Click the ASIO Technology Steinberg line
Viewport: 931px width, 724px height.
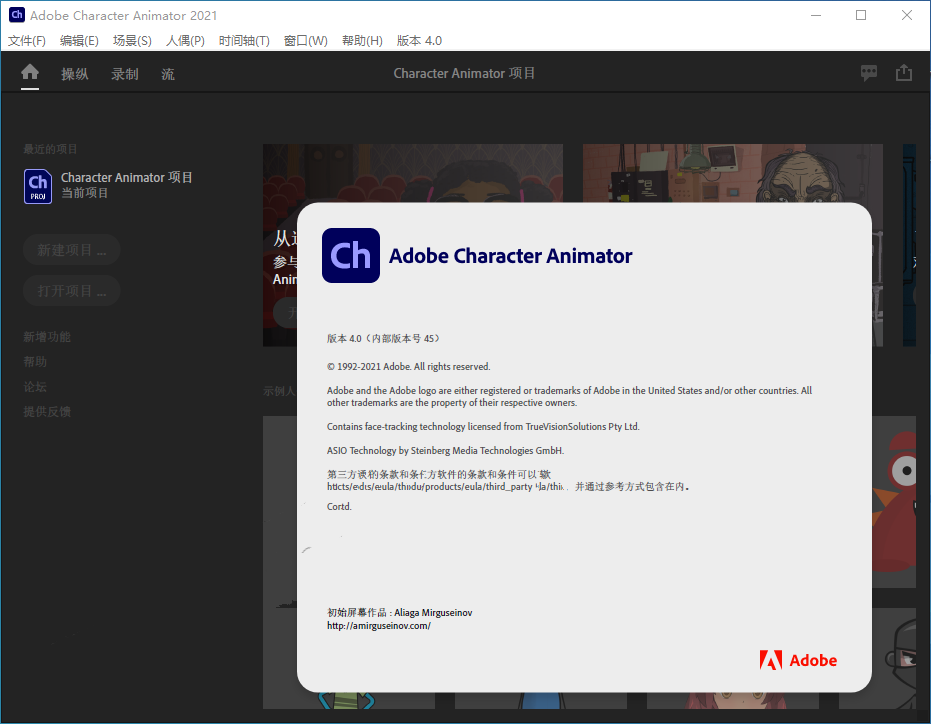click(445, 450)
